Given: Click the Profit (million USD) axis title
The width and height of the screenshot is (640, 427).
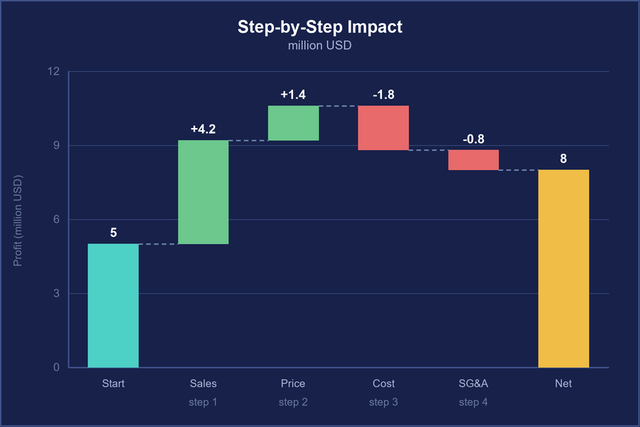Looking at the screenshot, I should pos(18,220).
